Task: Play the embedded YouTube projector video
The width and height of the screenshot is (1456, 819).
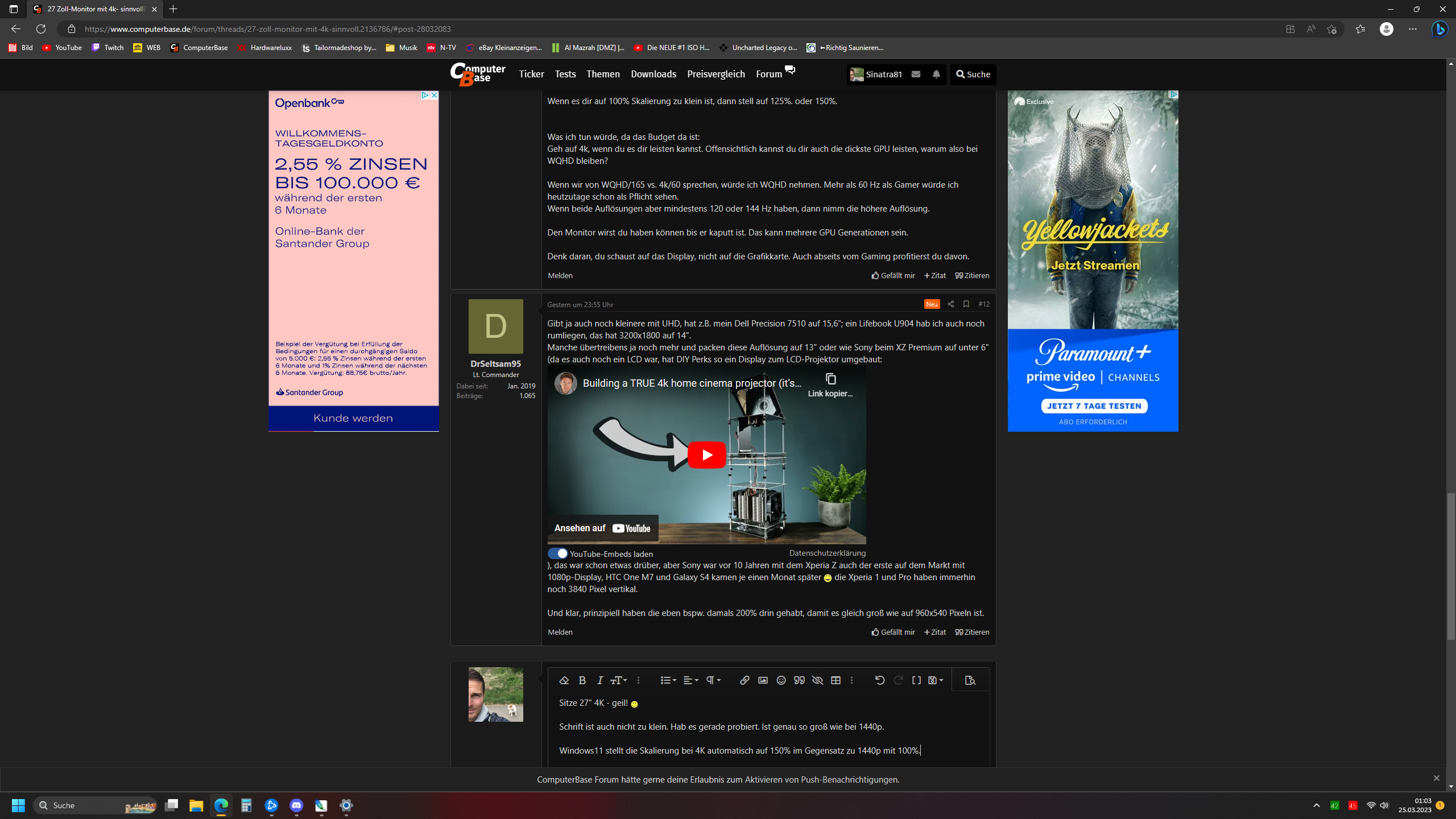Action: click(706, 455)
